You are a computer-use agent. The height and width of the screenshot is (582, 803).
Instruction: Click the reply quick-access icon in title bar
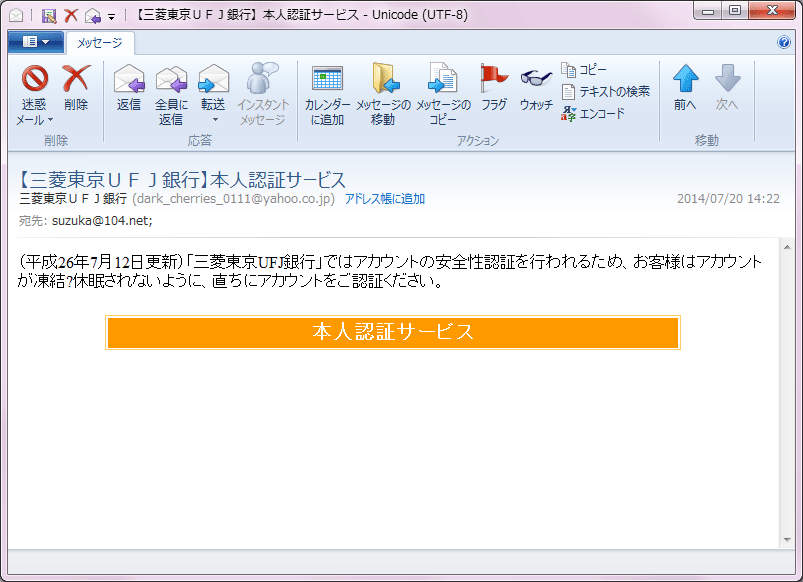93,15
